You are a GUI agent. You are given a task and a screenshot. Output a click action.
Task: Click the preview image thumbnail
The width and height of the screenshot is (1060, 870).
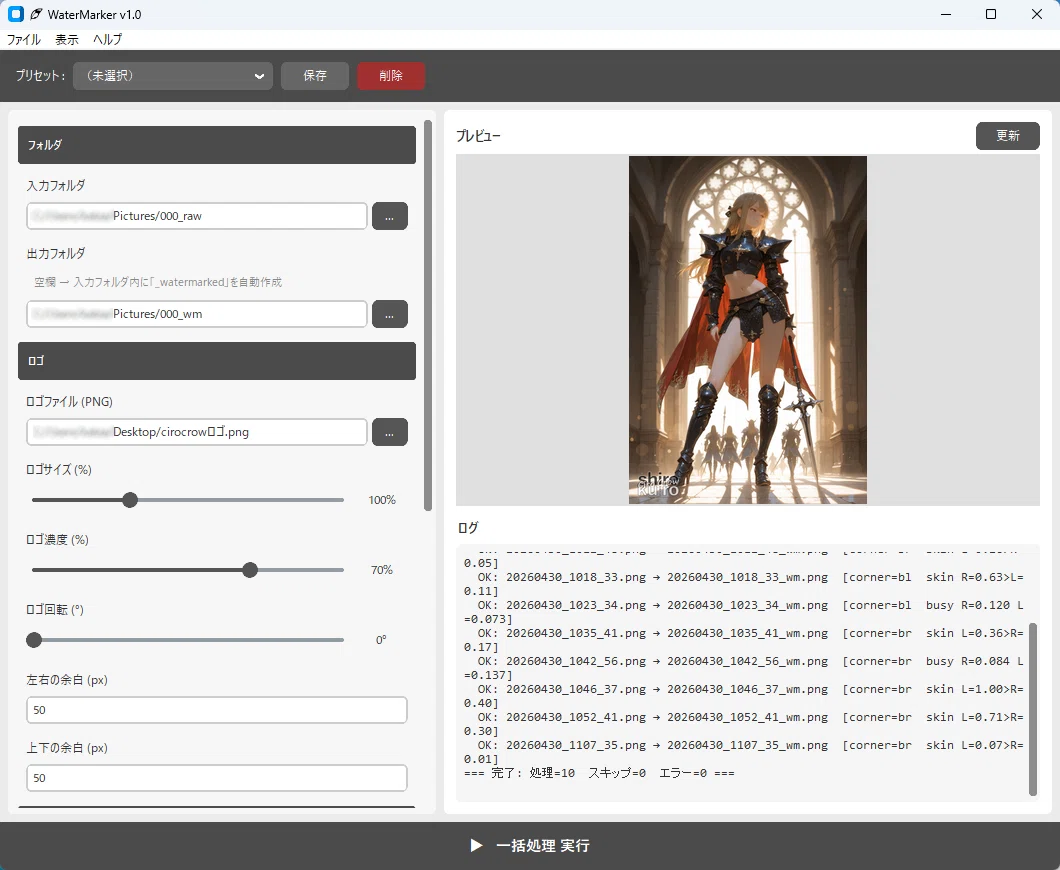pos(748,330)
